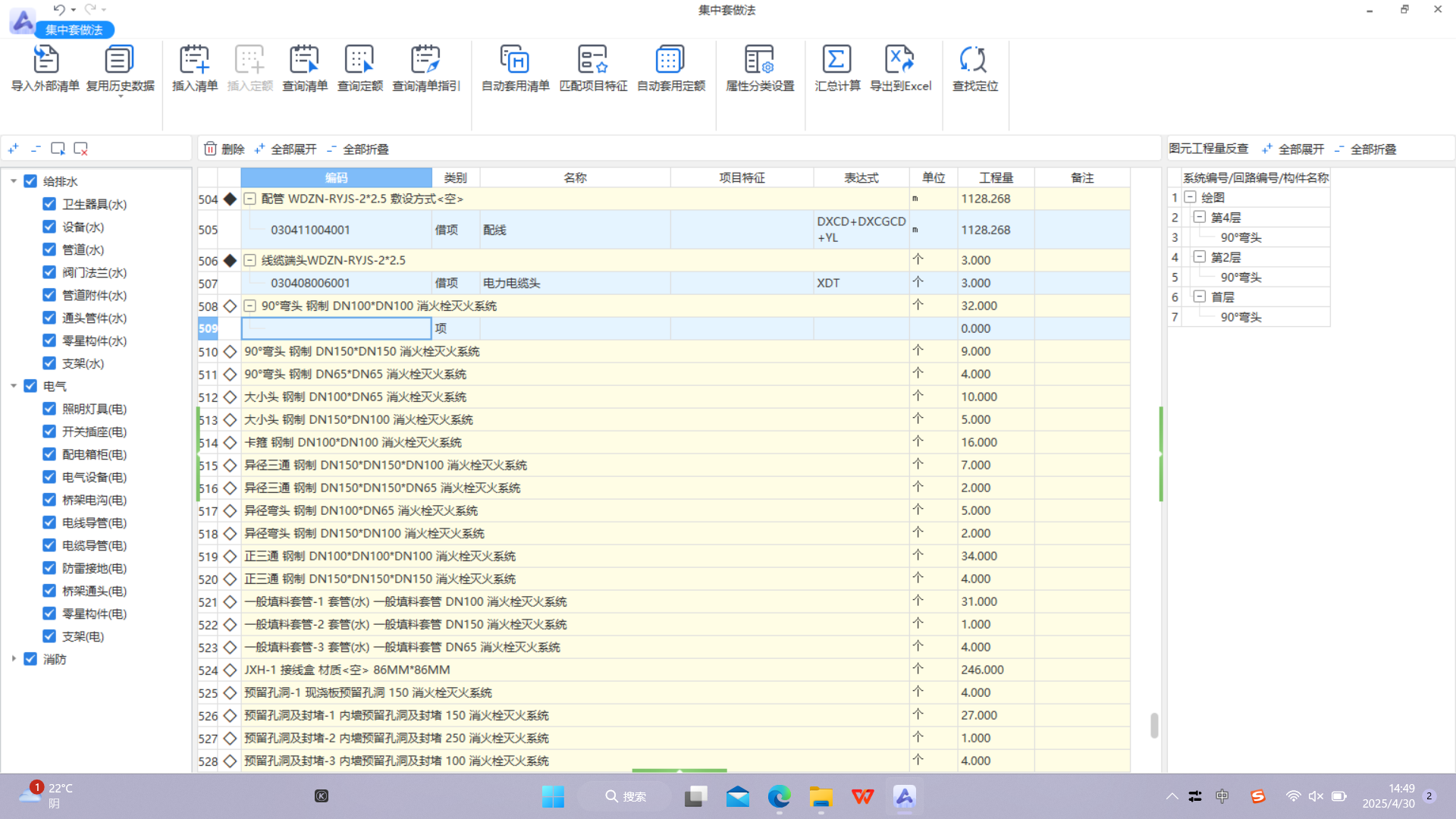The image size is (1456, 819).
Task: Collapse the 绘图 node in right panel
Action: (x=1191, y=197)
